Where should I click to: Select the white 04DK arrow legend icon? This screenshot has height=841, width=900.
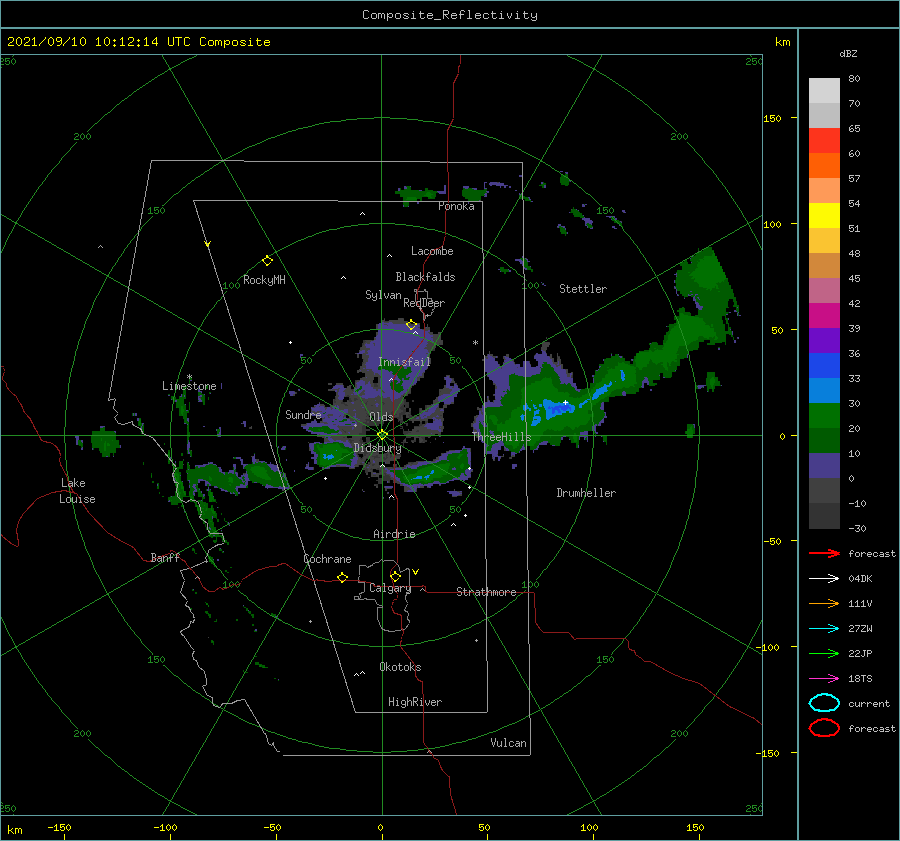pyautogui.click(x=824, y=578)
